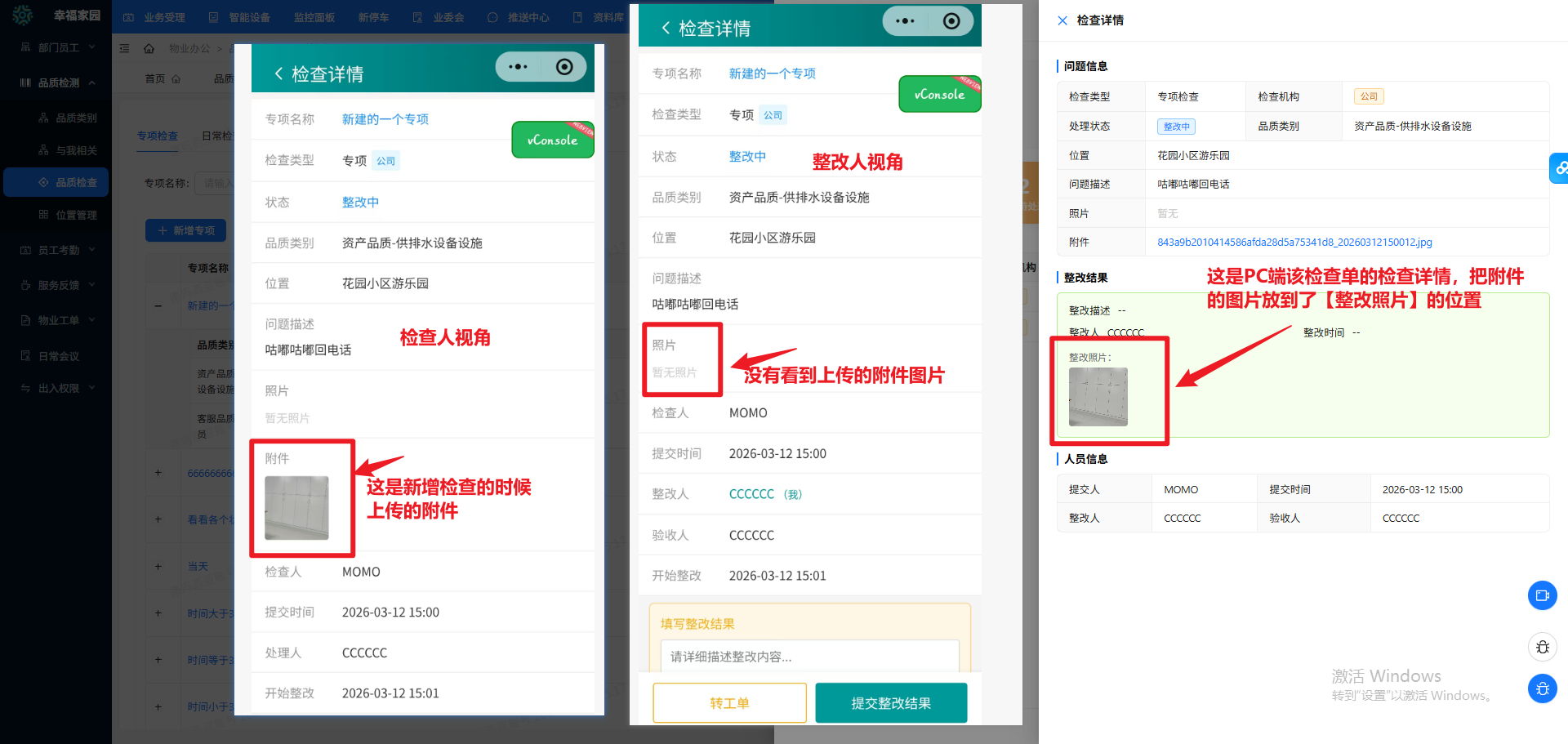This screenshot has width=1568, height=744.
Task: Click the 整改照片 thumbnail image
Action: (1098, 397)
